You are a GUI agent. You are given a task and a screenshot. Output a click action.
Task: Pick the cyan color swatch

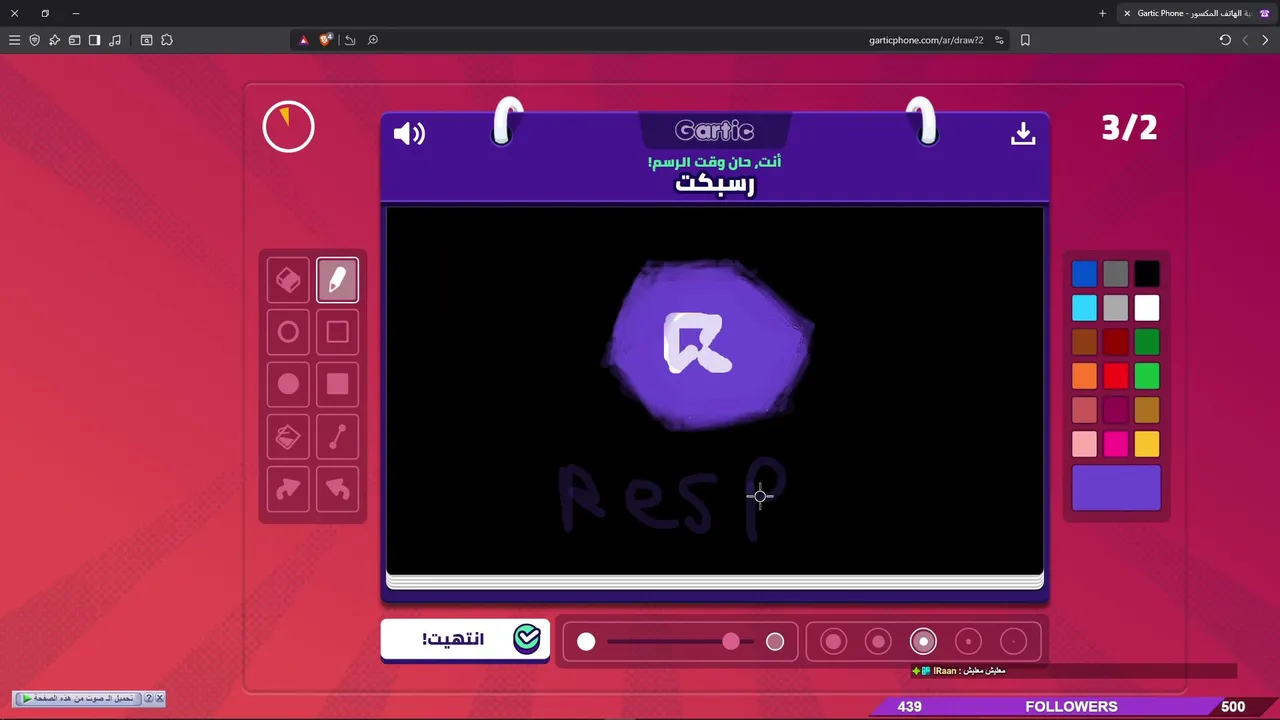pyautogui.click(x=1084, y=307)
